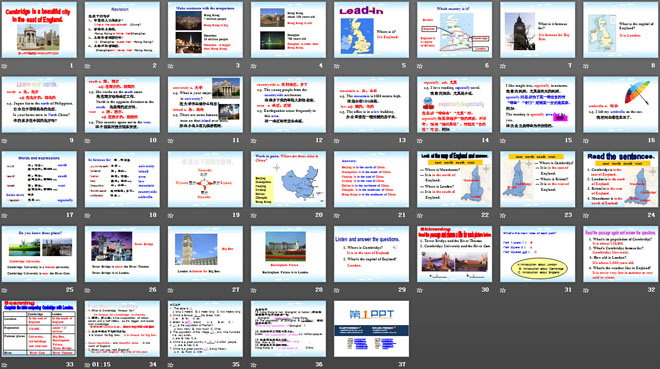Image resolution: width=660 pixels, height=369 pixels.
Task: Click the animation star icon under slide 20
Action: tap(254, 215)
